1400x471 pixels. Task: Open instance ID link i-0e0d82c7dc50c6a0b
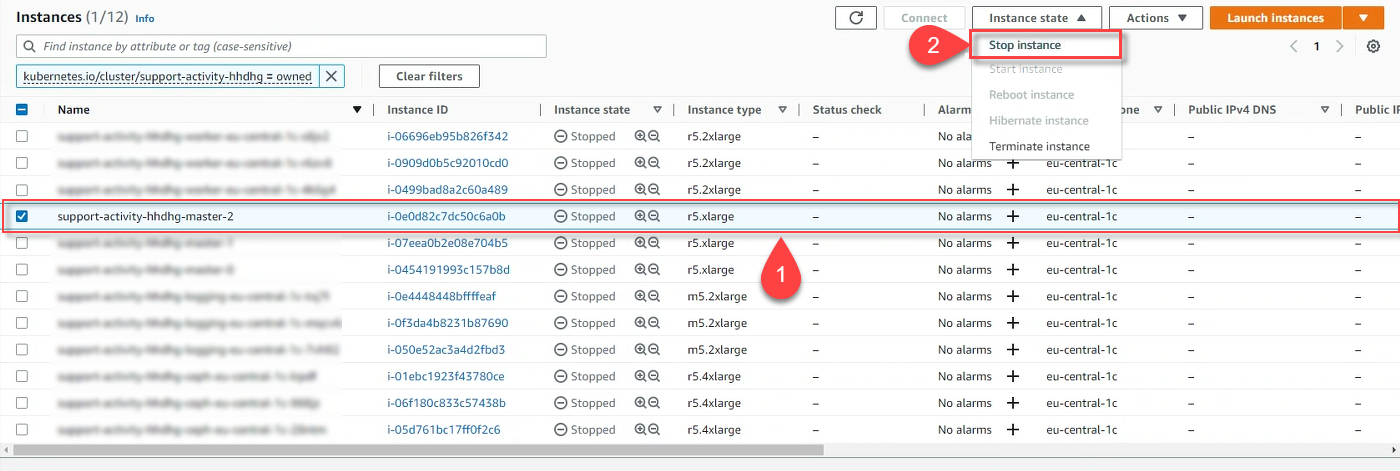446,216
